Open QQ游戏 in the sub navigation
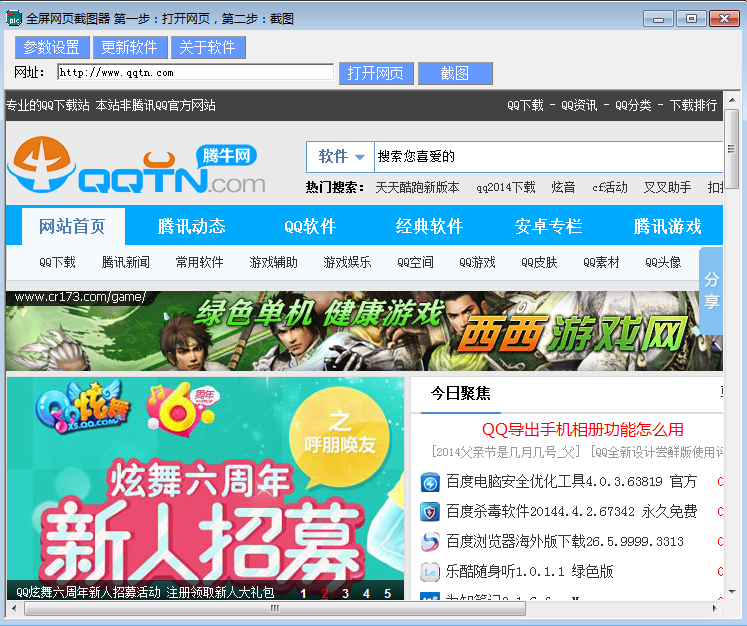This screenshot has height=626, width=747. click(x=477, y=262)
